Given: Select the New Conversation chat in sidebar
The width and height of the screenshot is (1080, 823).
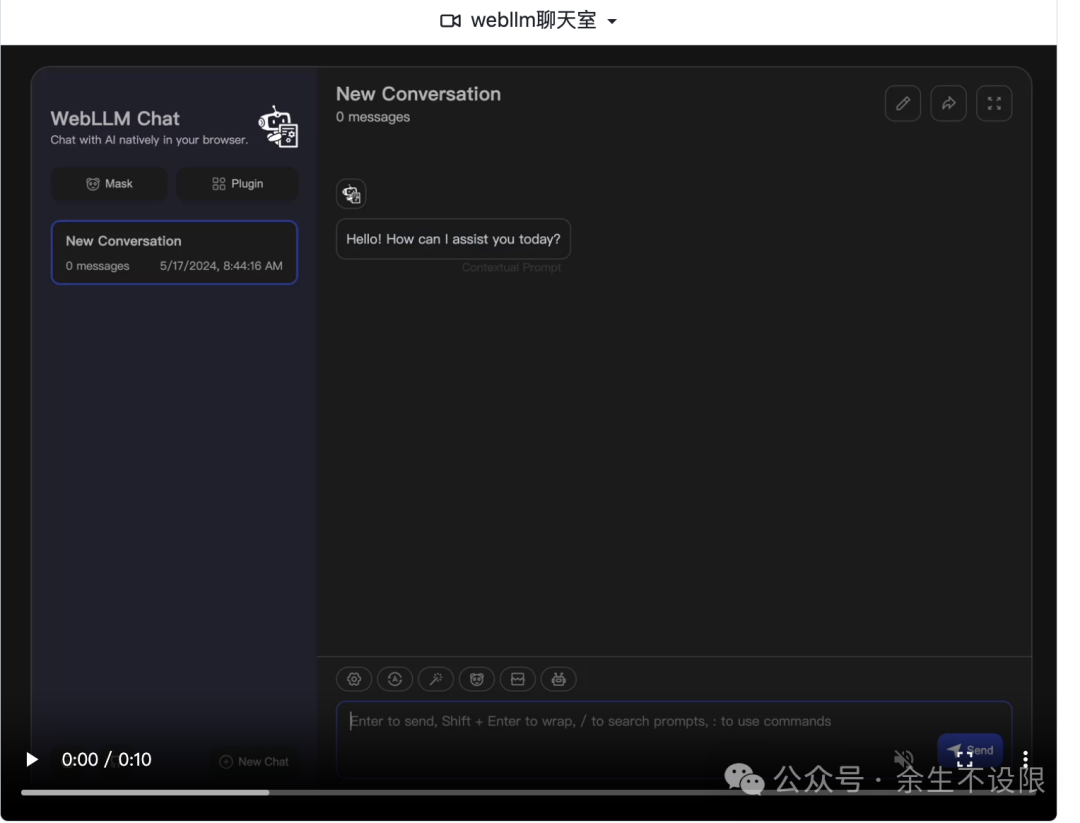Looking at the screenshot, I should point(174,252).
